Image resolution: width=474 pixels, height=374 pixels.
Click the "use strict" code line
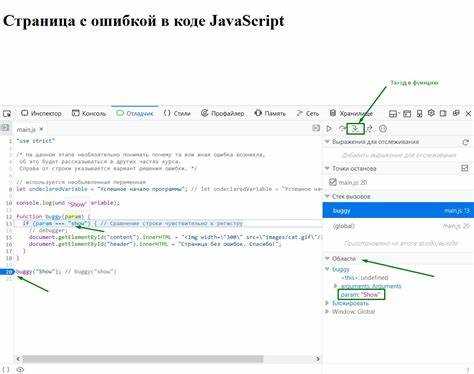35,141
